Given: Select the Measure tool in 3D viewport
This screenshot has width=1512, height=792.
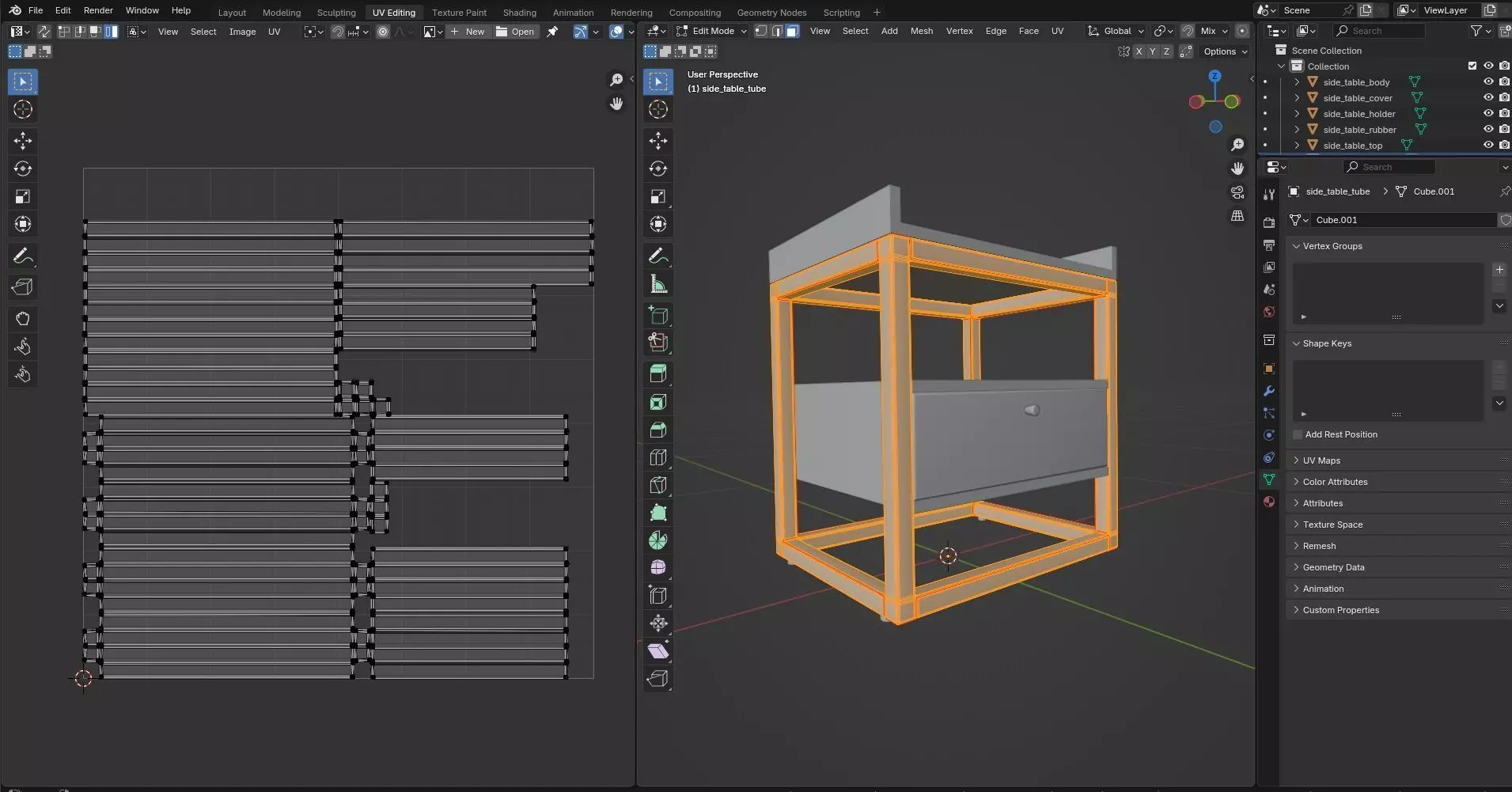Looking at the screenshot, I should pyautogui.click(x=658, y=284).
